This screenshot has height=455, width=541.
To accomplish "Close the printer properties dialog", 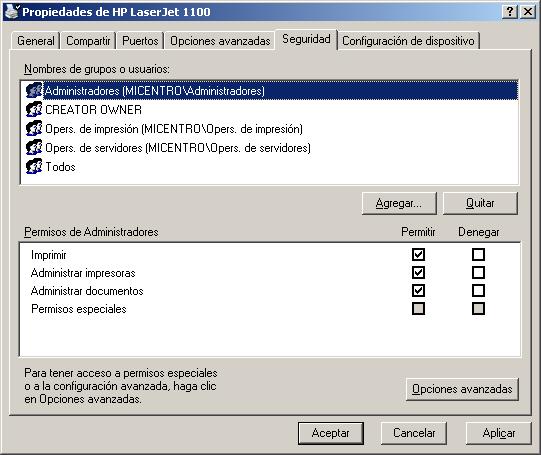I will [x=528, y=12].
